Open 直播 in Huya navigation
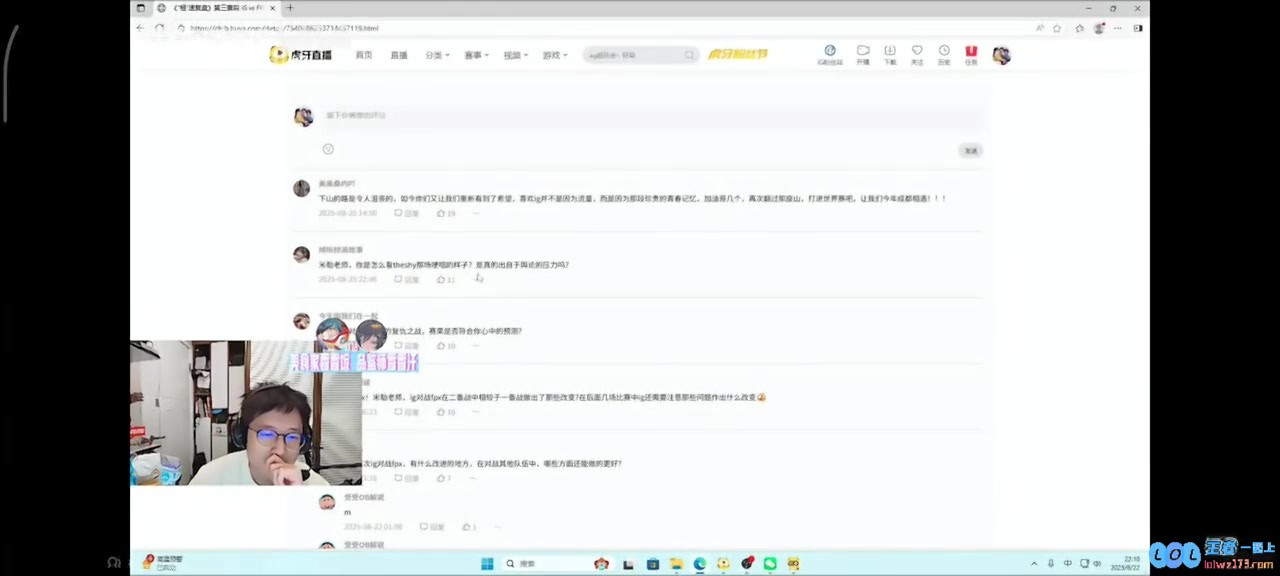Image resolution: width=1280 pixels, height=576 pixels. coord(399,55)
